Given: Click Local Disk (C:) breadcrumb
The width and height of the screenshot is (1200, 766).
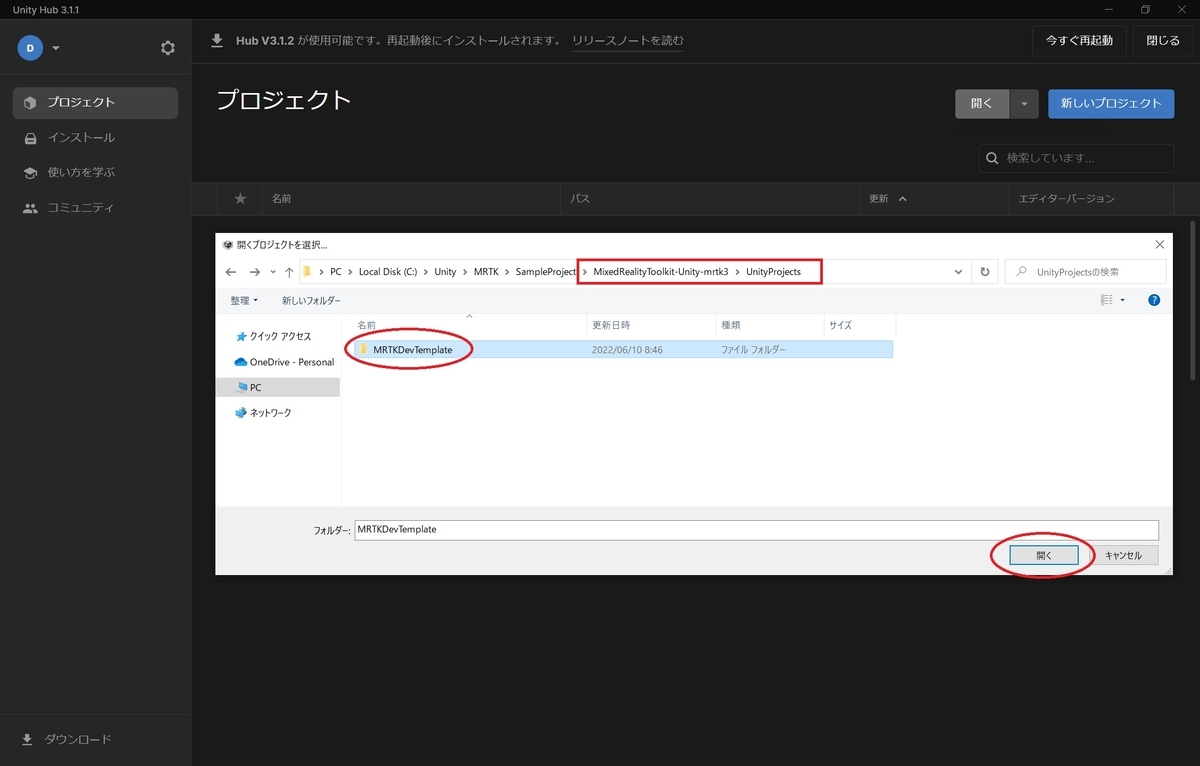Looking at the screenshot, I should [x=388, y=272].
